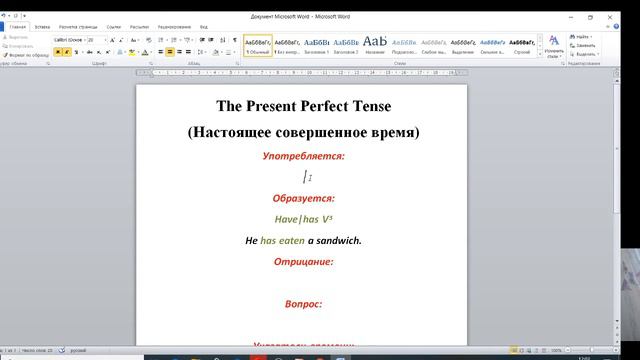Switch to the Вставка tab

click(x=42, y=27)
